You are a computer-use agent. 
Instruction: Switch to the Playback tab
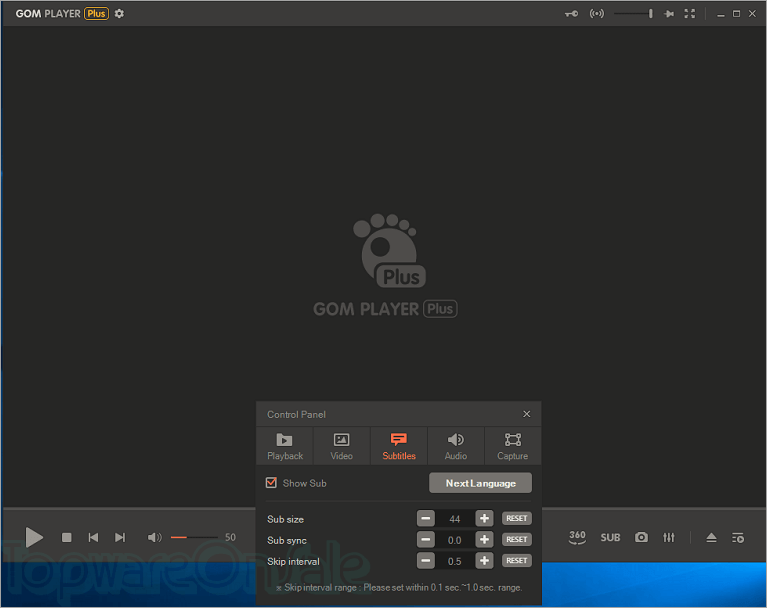285,446
